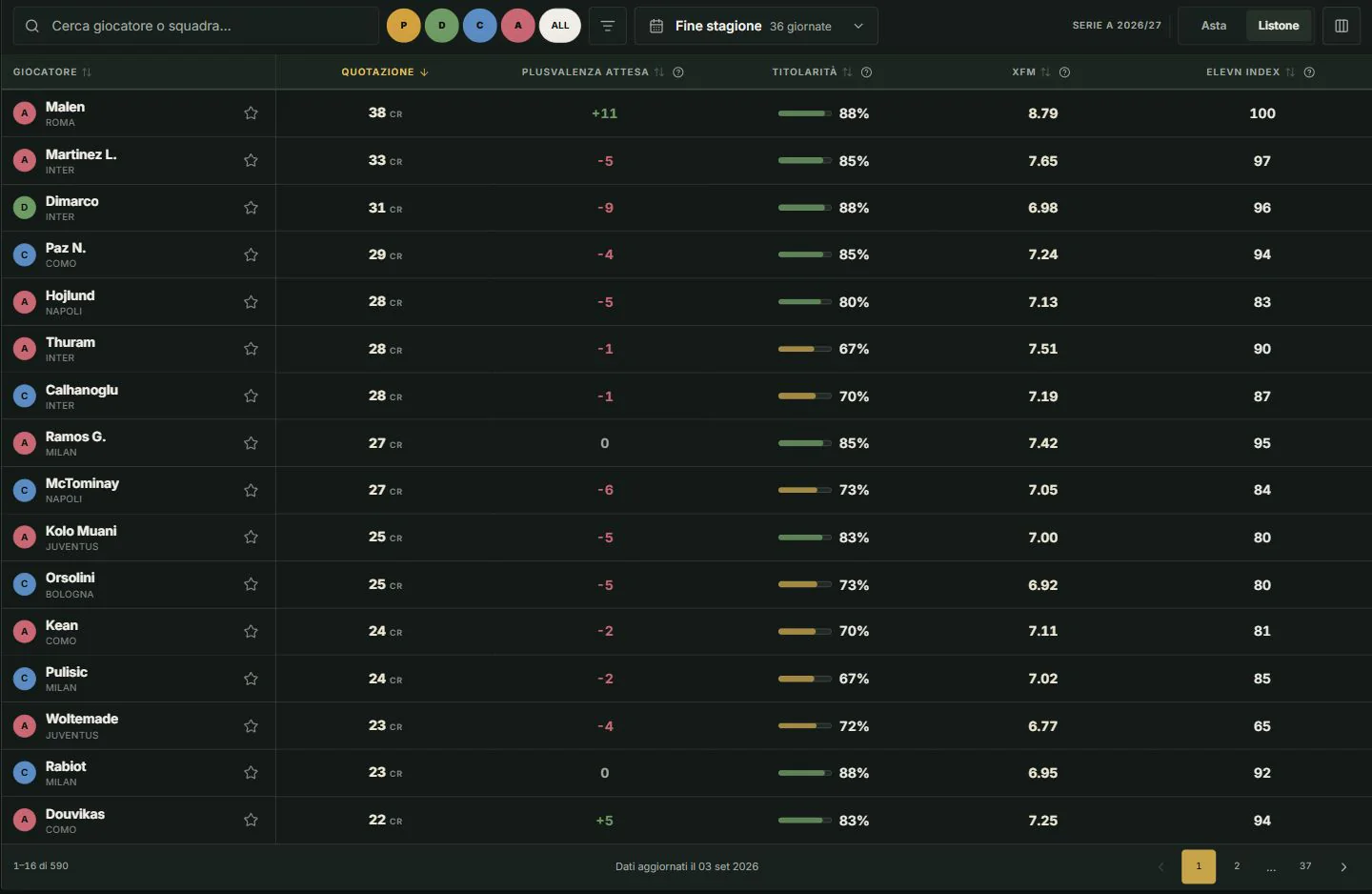The height and width of the screenshot is (894, 1372).
Task: Switch to the Listone tab
Action: pos(1279,26)
